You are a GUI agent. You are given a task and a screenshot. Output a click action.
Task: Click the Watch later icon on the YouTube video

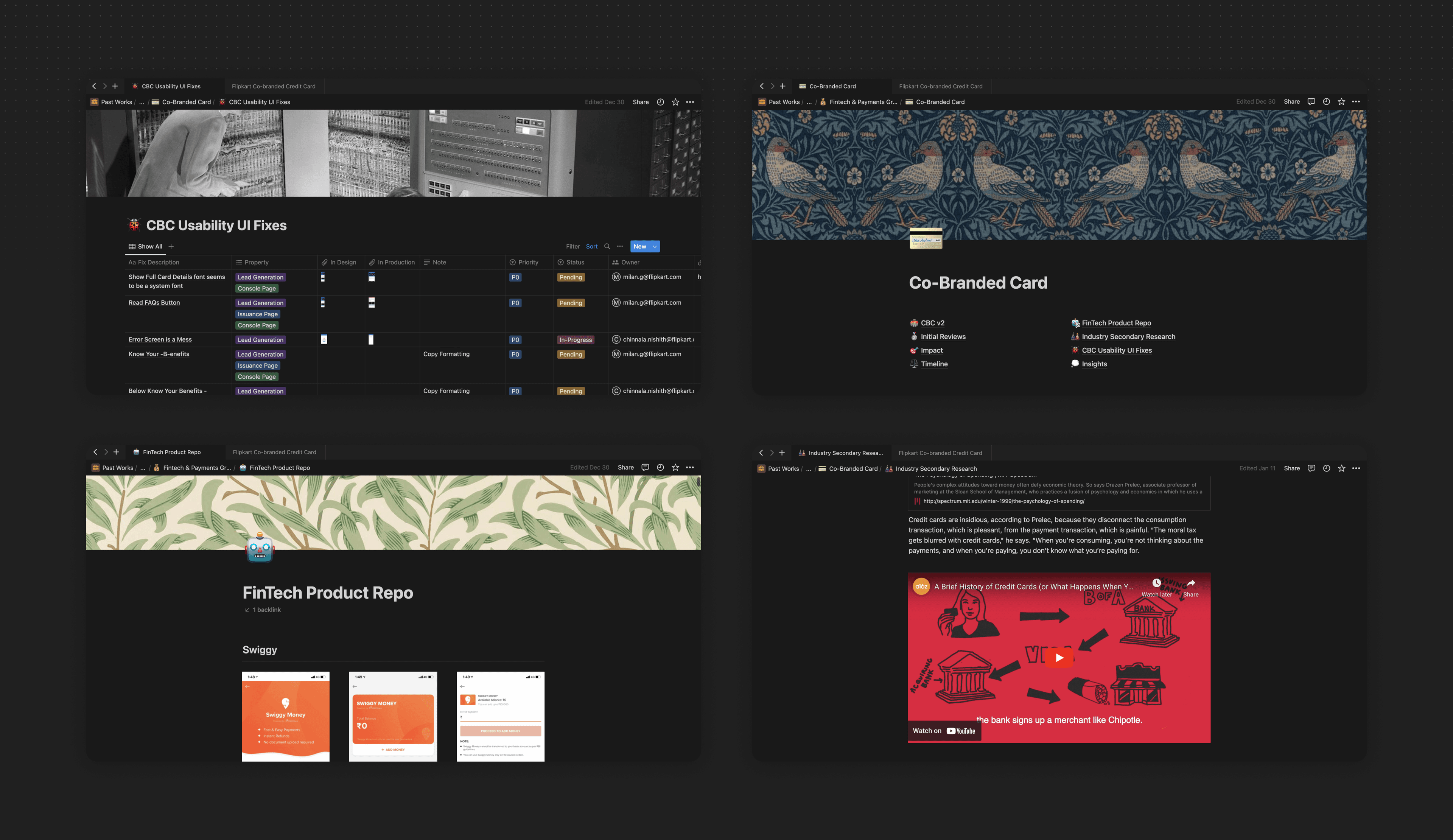(1156, 583)
